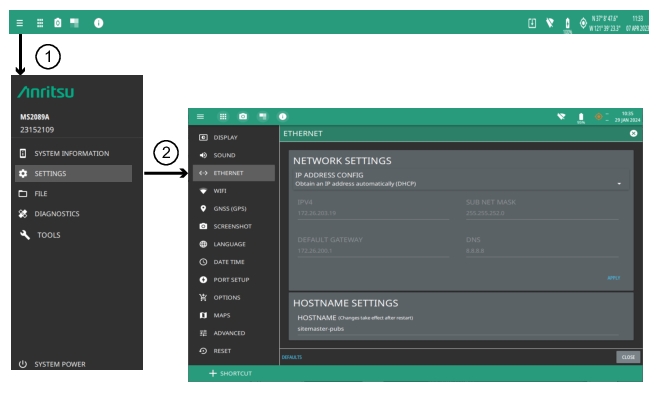Click the hamburger menu icon in Ethernet window
663x393 pixels.
pyautogui.click(x=200, y=116)
